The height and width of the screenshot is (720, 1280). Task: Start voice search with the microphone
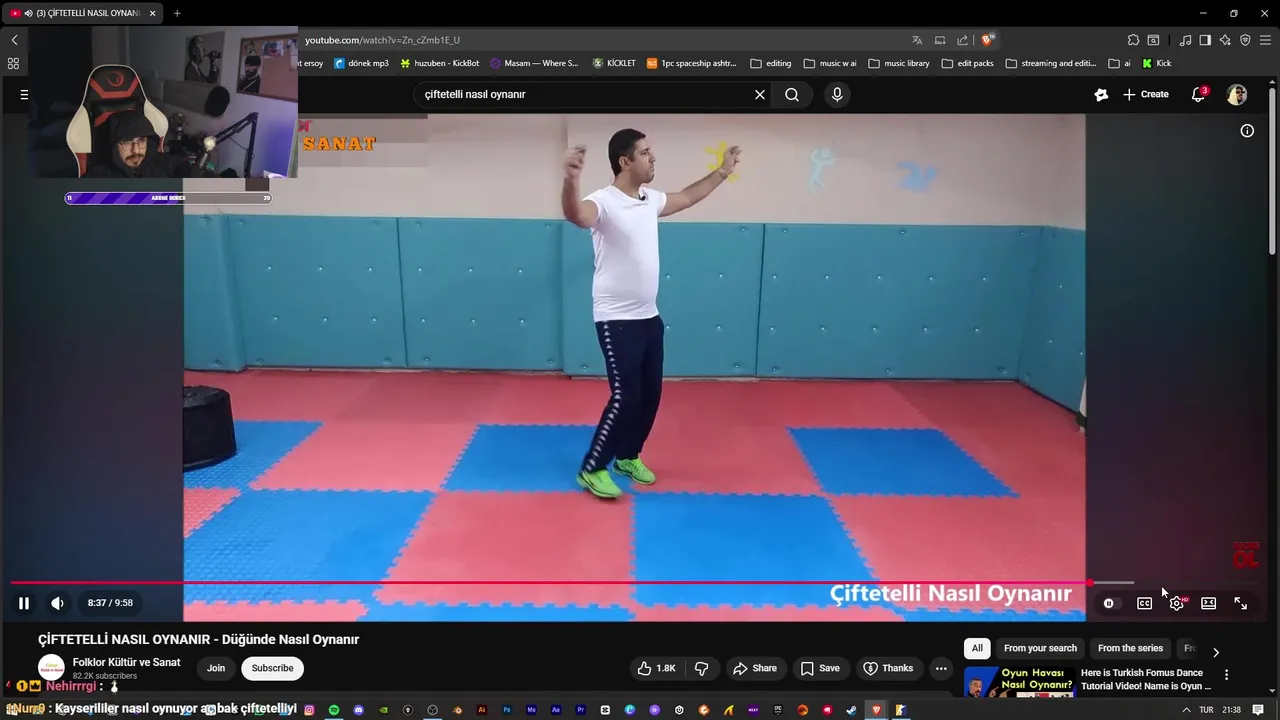tap(837, 94)
